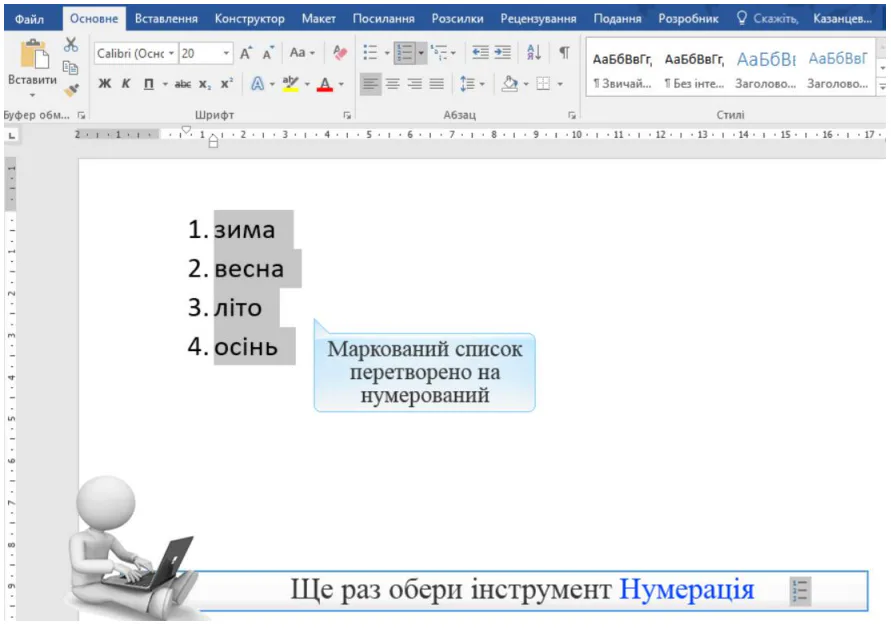Center align the text
Image resolution: width=891 pixels, height=633 pixels.
pos(392,85)
